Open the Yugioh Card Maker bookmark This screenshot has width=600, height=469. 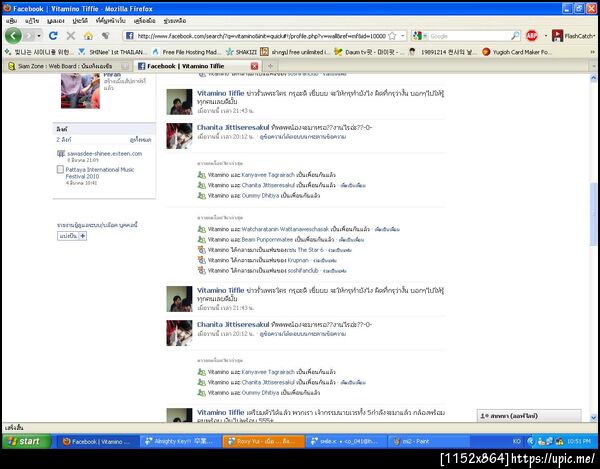[517, 52]
